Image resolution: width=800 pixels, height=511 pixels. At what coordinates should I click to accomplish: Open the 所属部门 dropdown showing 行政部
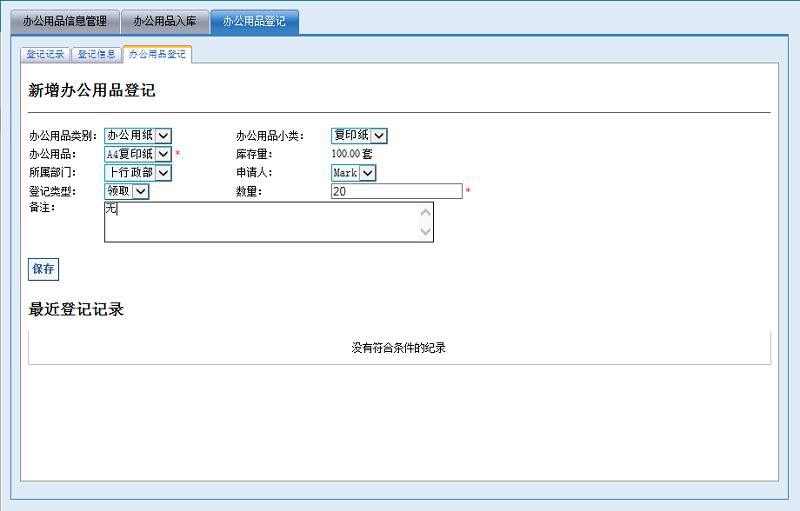(x=138, y=173)
